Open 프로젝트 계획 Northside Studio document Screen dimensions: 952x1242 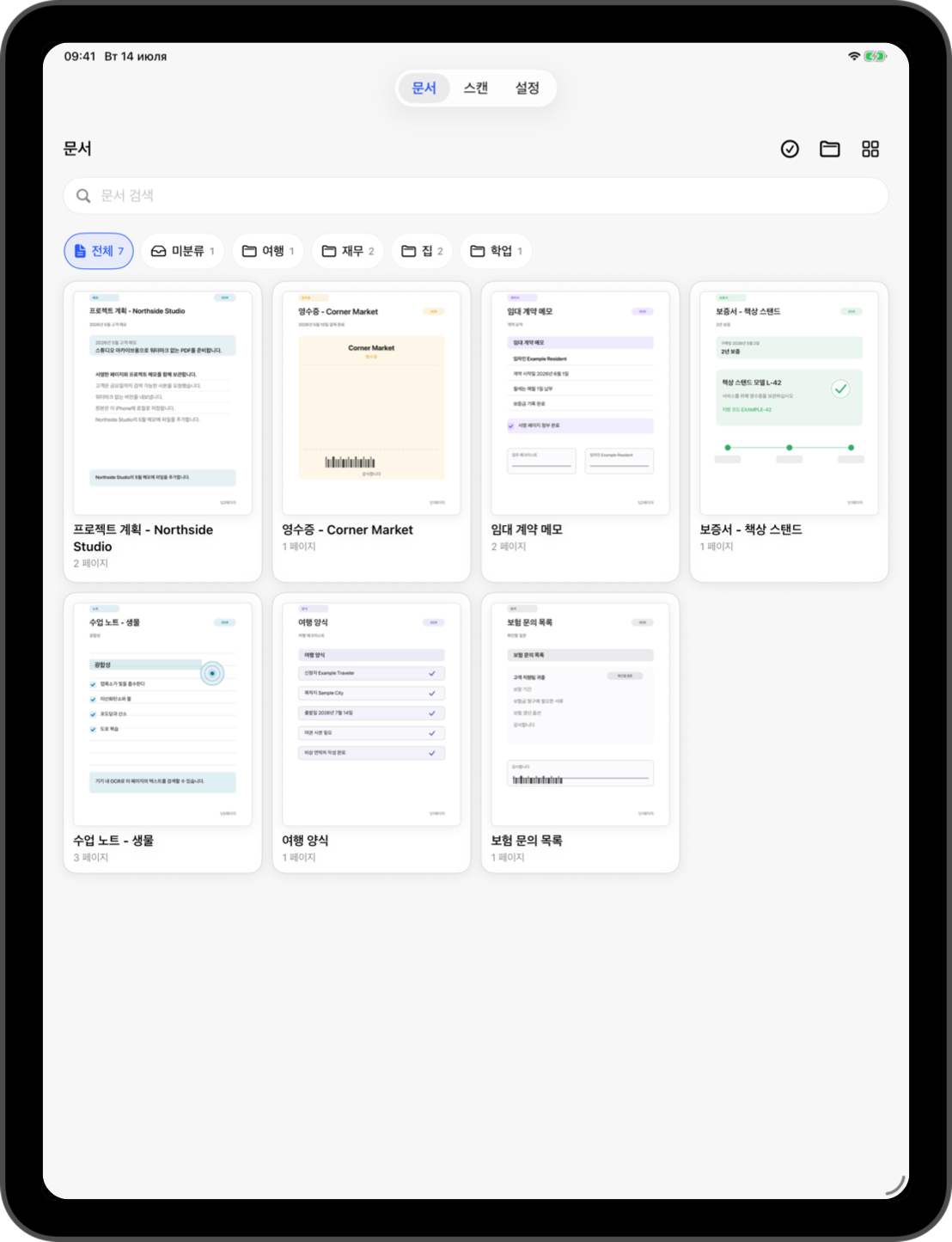(x=162, y=431)
